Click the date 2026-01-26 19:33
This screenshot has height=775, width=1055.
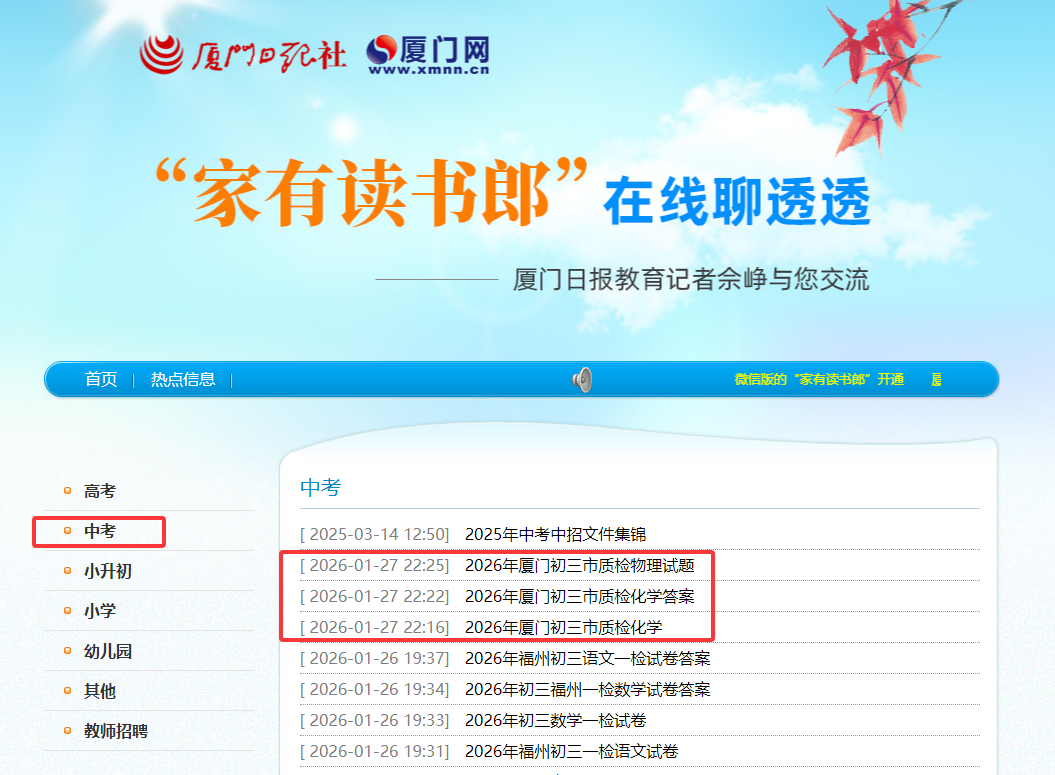coord(375,721)
